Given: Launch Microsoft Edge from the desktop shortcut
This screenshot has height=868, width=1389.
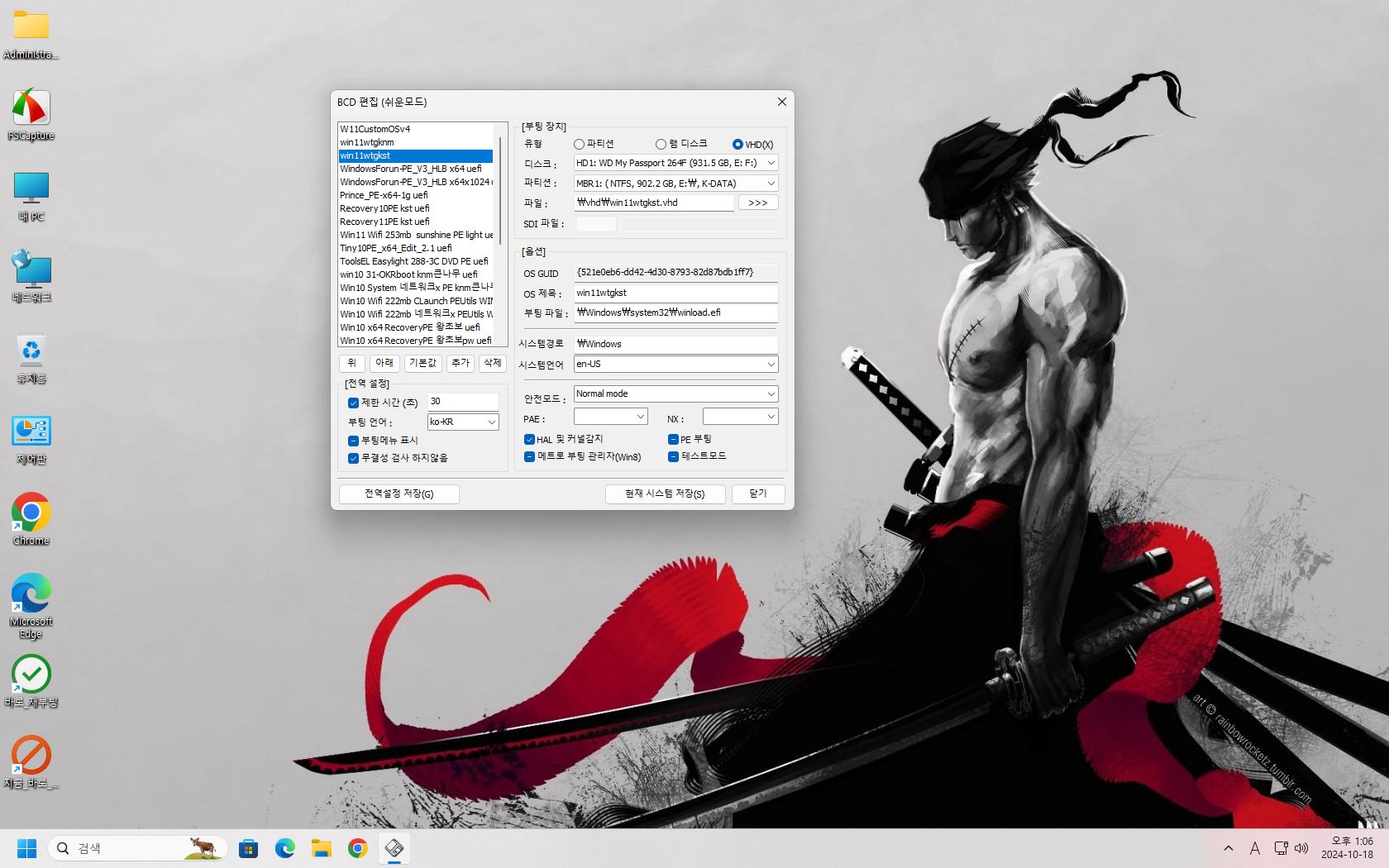Looking at the screenshot, I should 31,605.
